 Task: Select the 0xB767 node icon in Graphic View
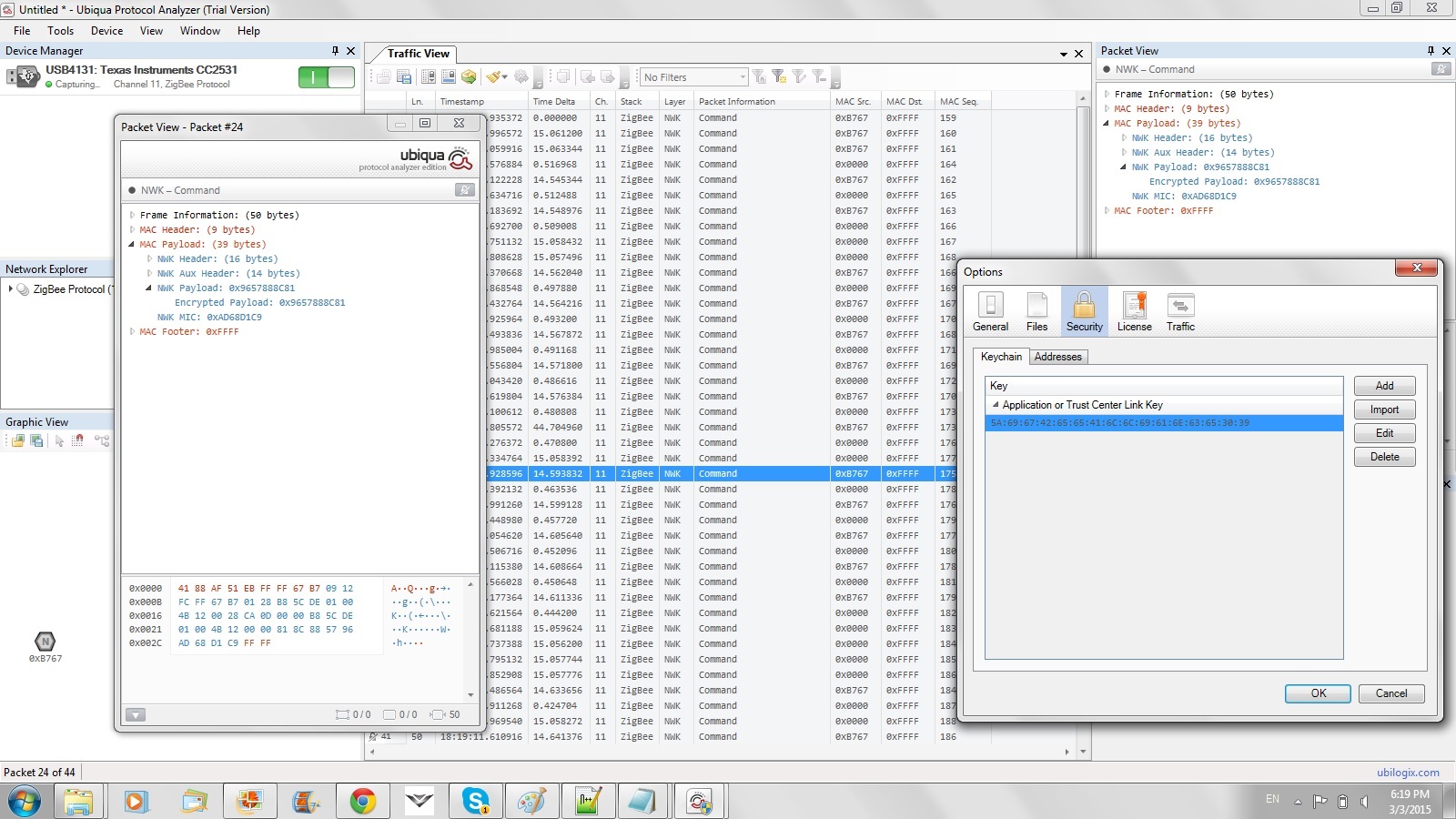(x=45, y=642)
